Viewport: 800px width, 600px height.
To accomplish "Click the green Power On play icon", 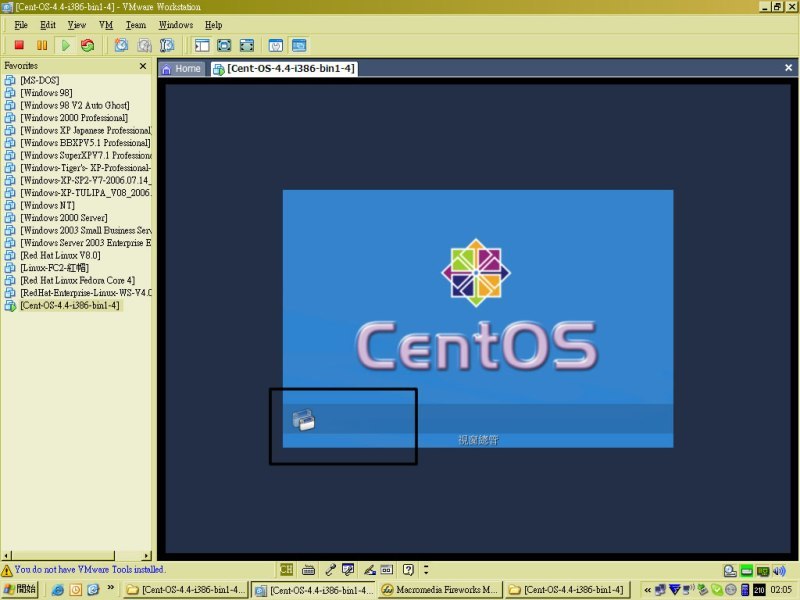I will (65, 45).
